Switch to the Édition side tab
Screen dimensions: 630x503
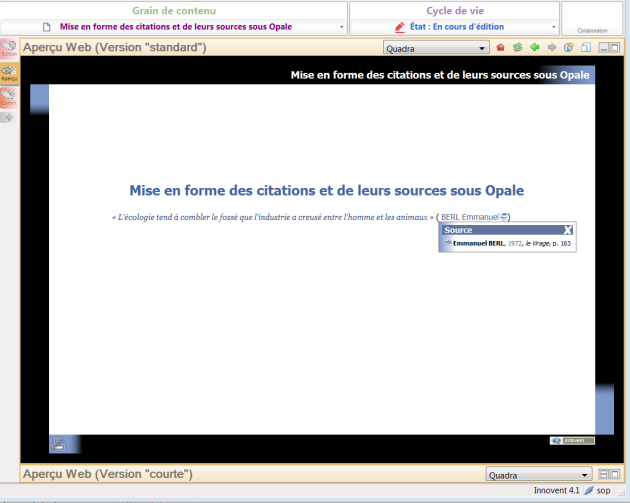pyautogui.click(x=9, y=48)
